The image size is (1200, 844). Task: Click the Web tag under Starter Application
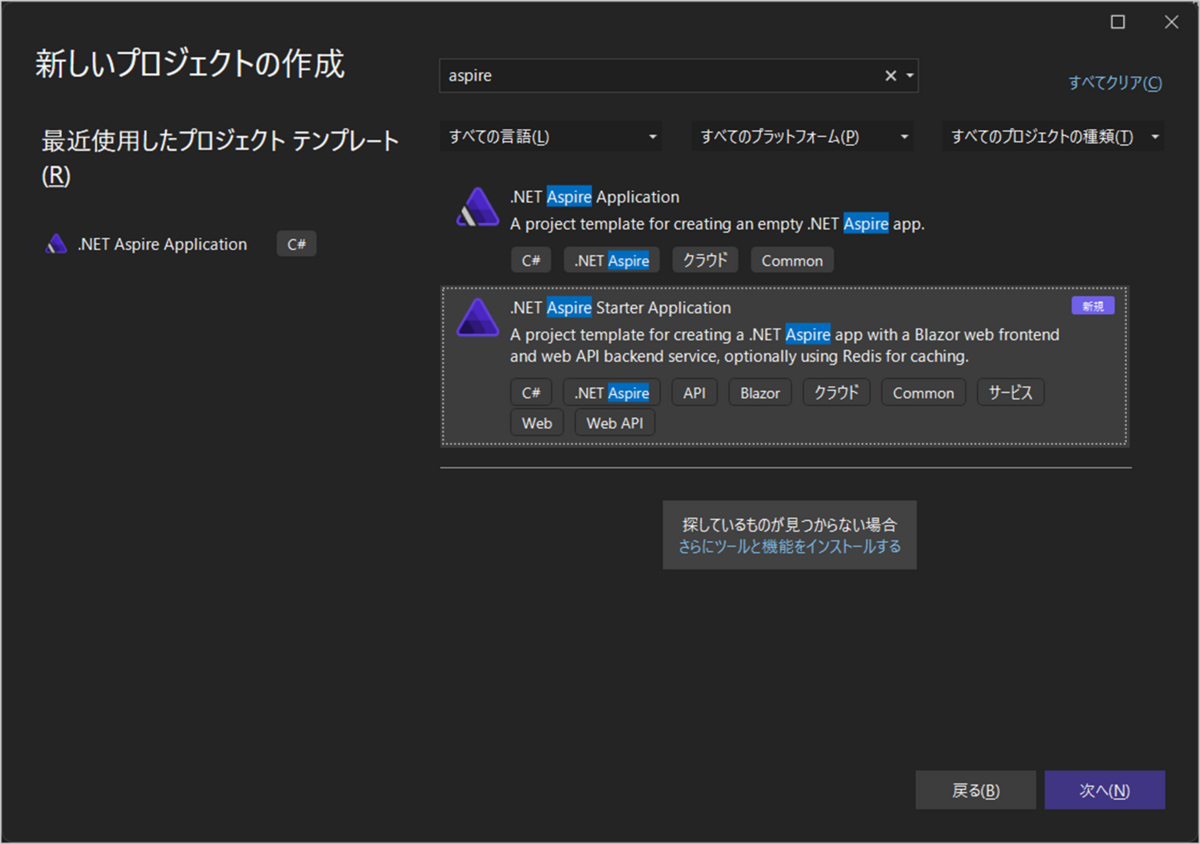[x=537, y=423]
